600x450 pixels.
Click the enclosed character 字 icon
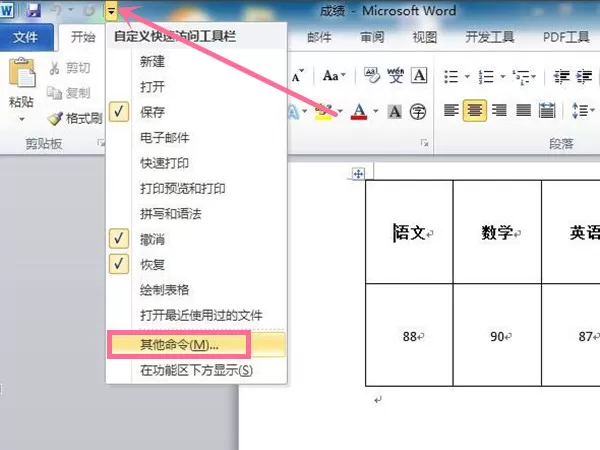(x=417, y=112)
